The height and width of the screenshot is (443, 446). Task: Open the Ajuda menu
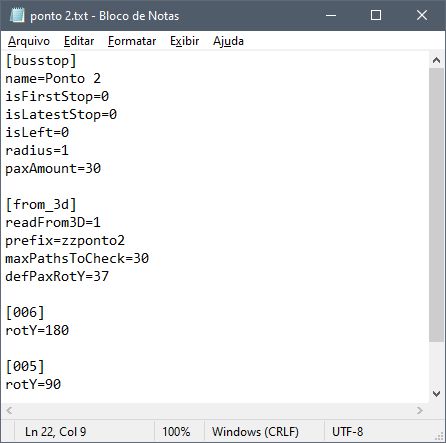click(228, 41)
